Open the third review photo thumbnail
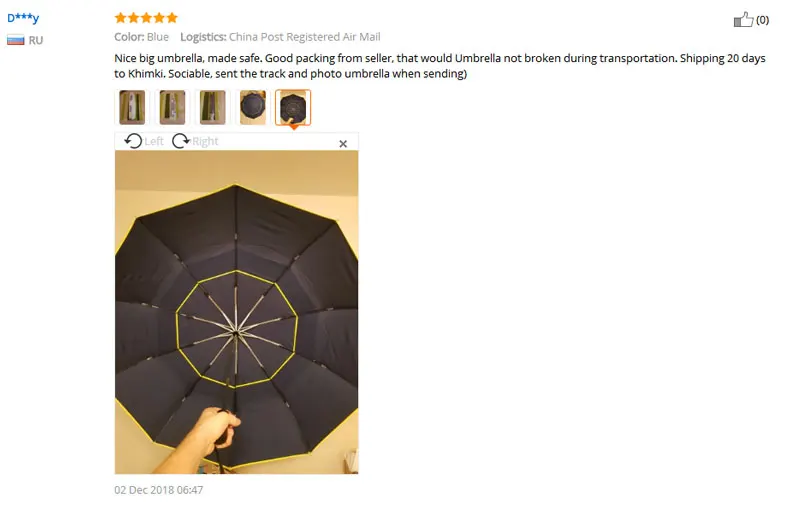 pyautogui.click(x=213, y=107)
